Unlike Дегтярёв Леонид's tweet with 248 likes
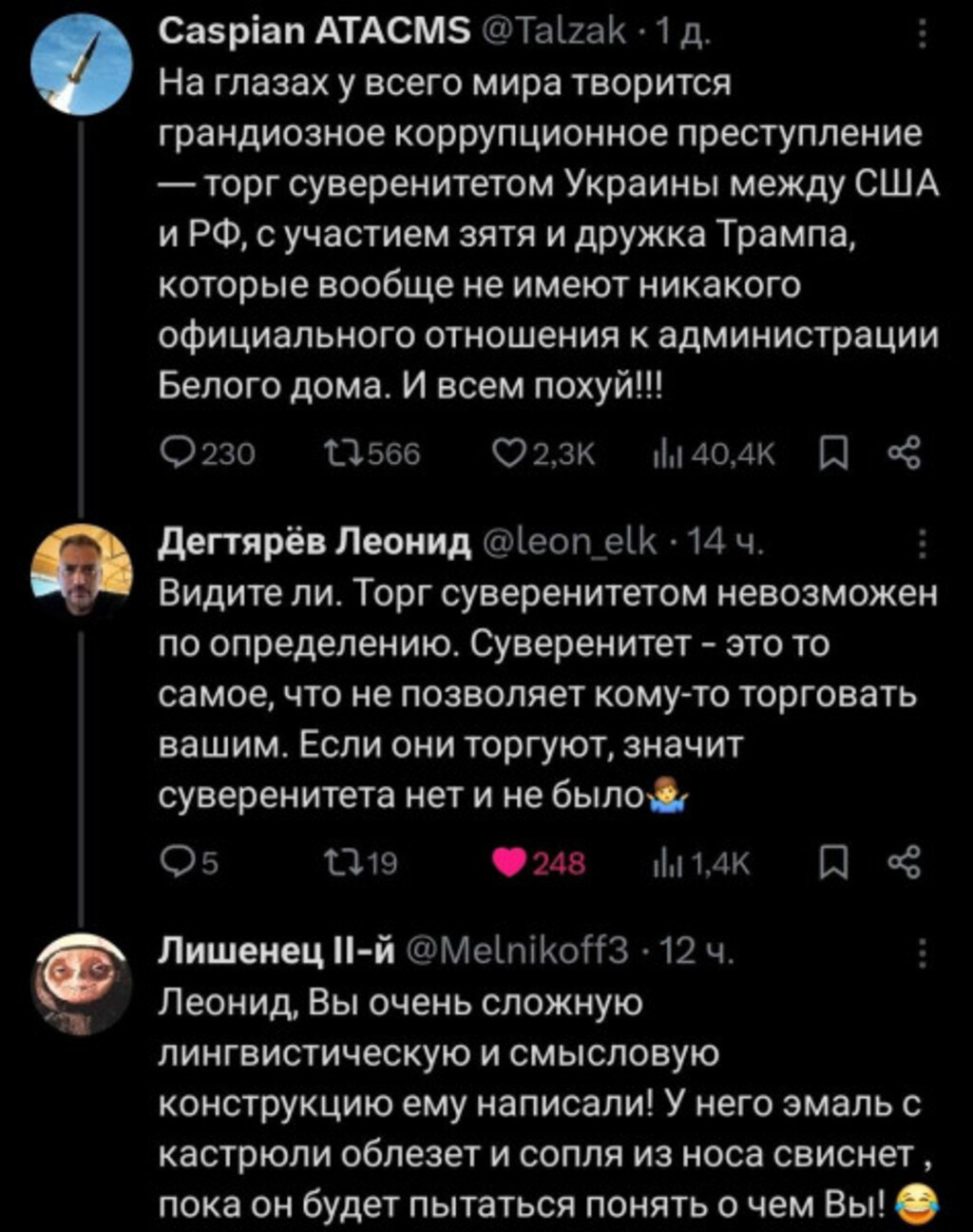 (510, 862)
